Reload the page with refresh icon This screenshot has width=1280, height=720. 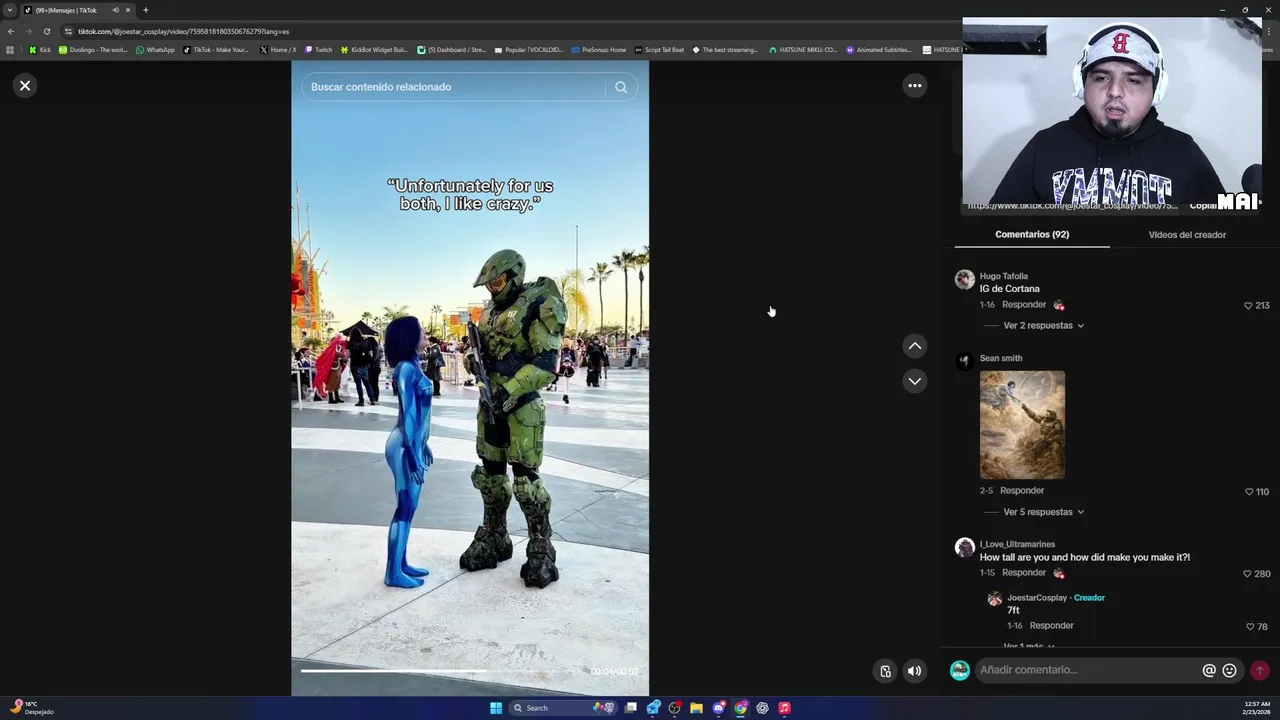[46, 31]
